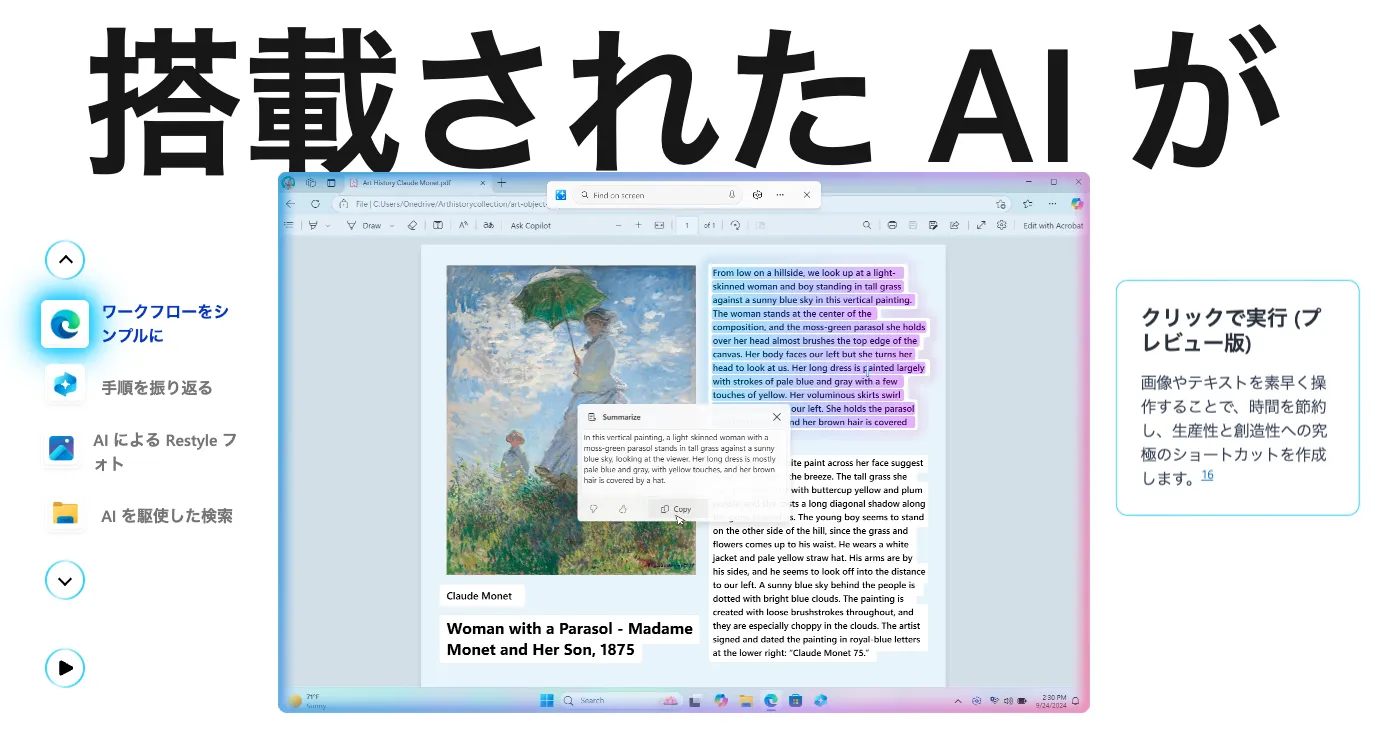This screenshot has width=1382, height=748.
Task: Open the PDF viewer settings gear
Action: 1001,225
